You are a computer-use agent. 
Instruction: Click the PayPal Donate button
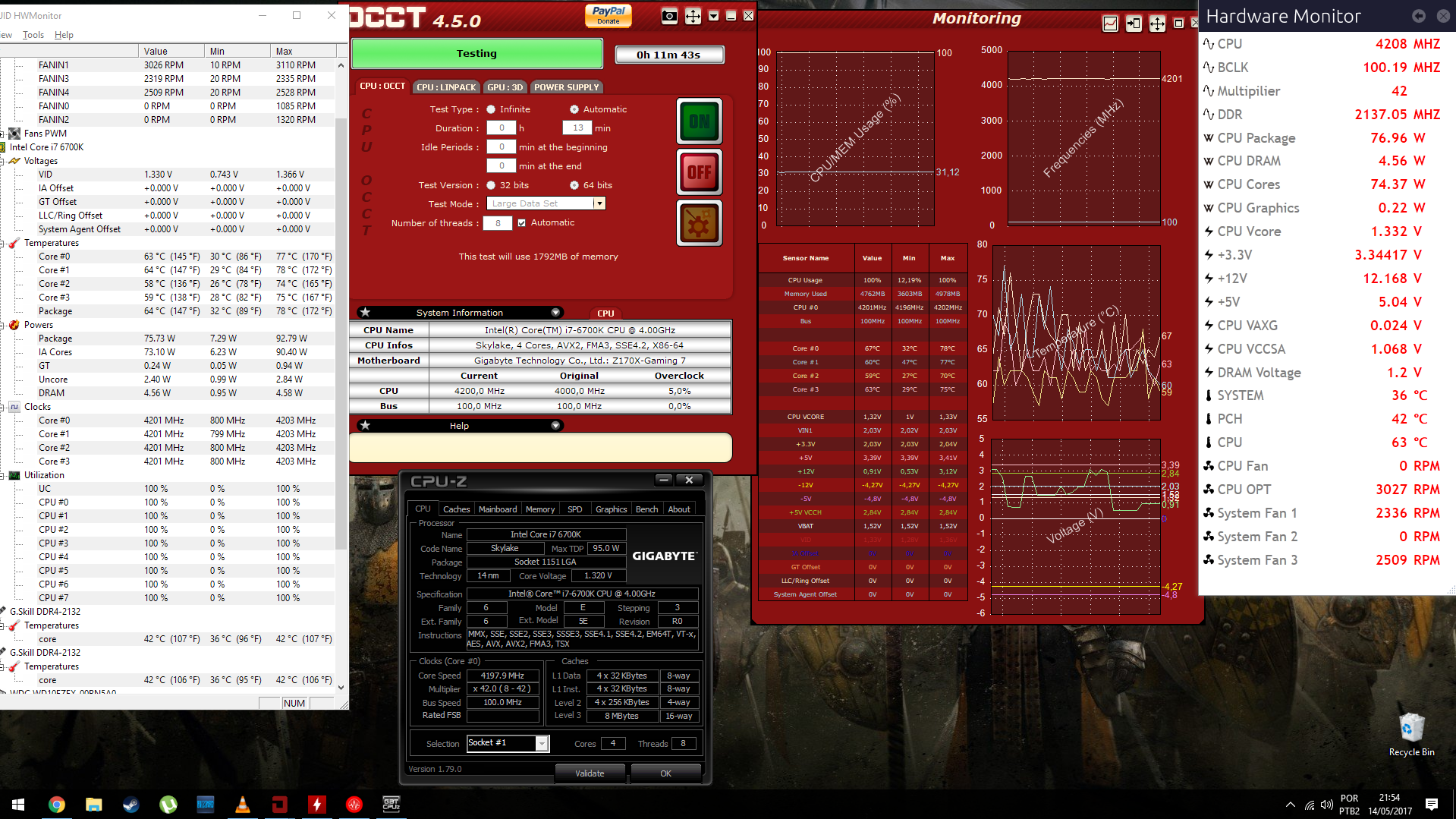coord(609,15)
